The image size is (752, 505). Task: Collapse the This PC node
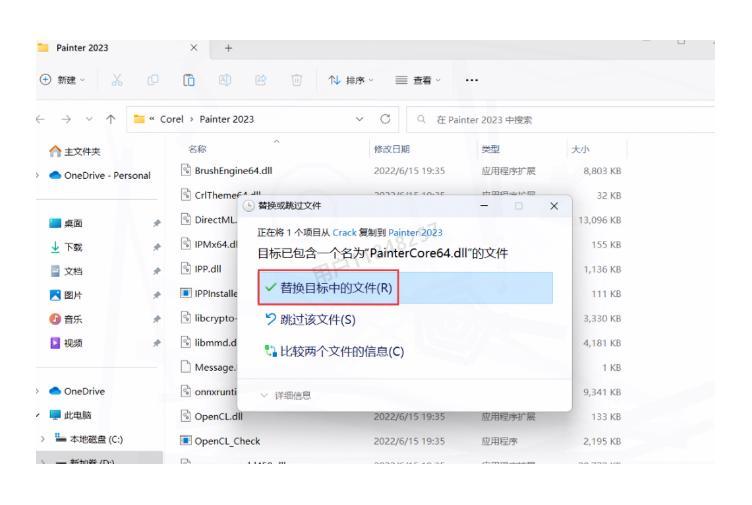tap(38, 415)
